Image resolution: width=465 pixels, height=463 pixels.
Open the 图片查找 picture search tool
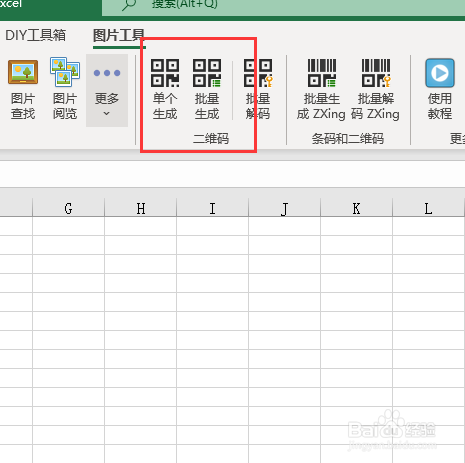coord(23,89)
